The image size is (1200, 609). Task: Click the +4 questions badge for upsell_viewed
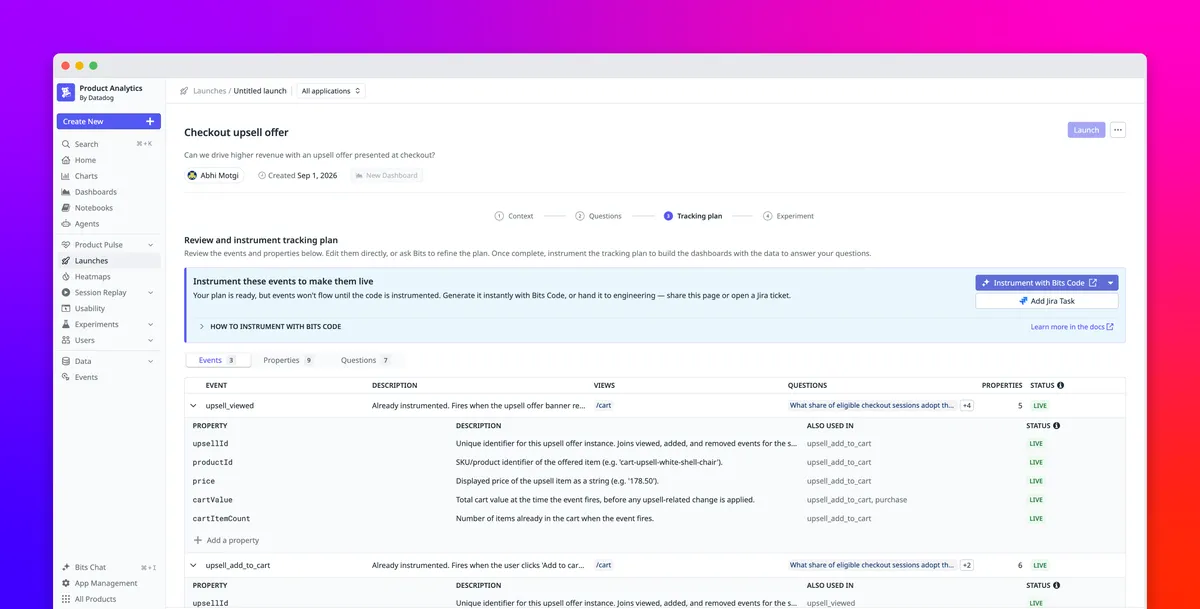pos(967,406)
